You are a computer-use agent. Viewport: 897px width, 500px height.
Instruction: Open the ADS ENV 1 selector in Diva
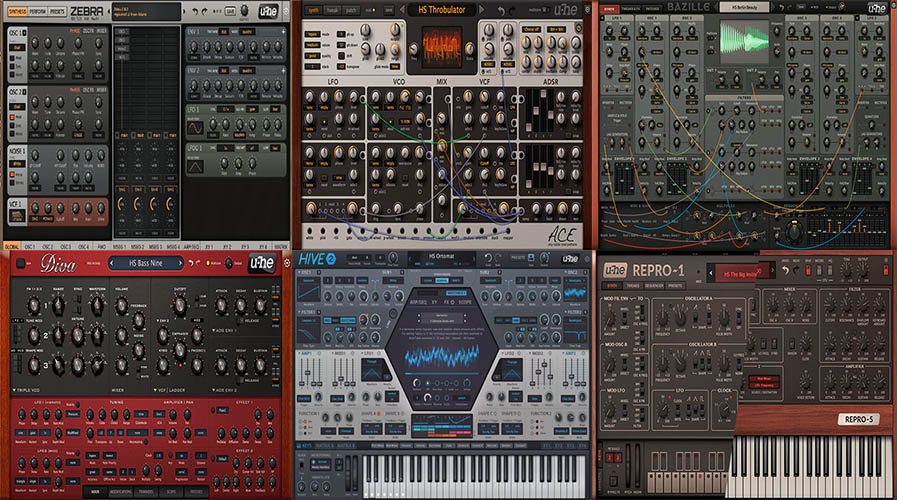coord(224,331)
